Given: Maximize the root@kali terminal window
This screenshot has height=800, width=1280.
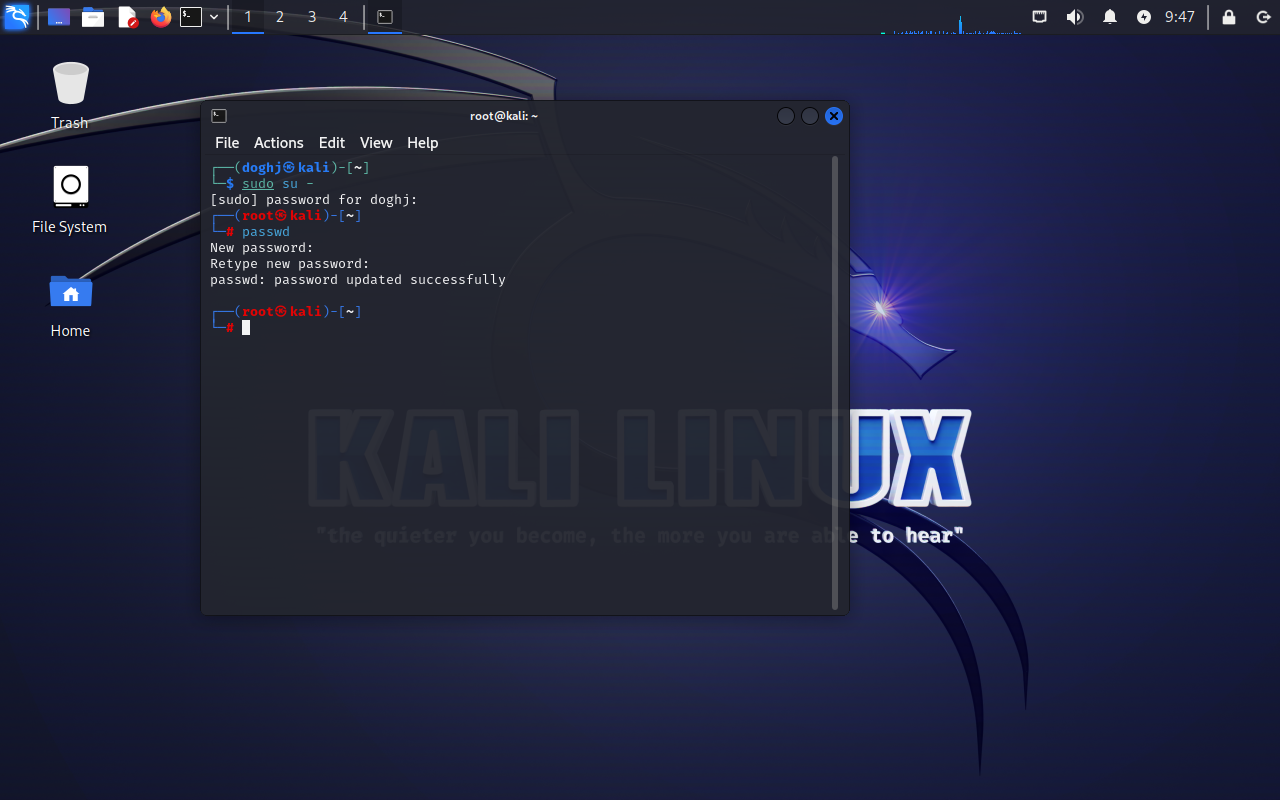Looking at the screenshot, I should pyautogui.click(x=810, y=116).
